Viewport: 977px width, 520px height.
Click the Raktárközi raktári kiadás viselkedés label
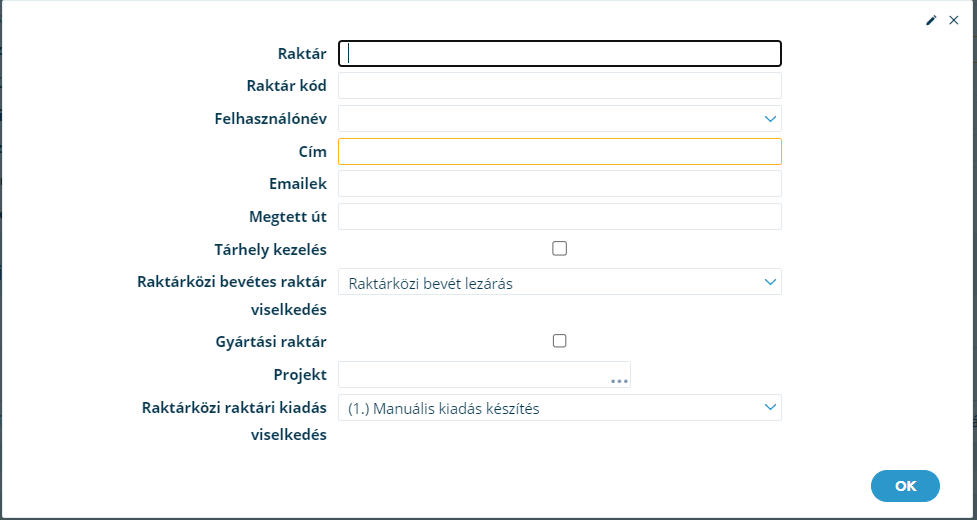point(234,422)
